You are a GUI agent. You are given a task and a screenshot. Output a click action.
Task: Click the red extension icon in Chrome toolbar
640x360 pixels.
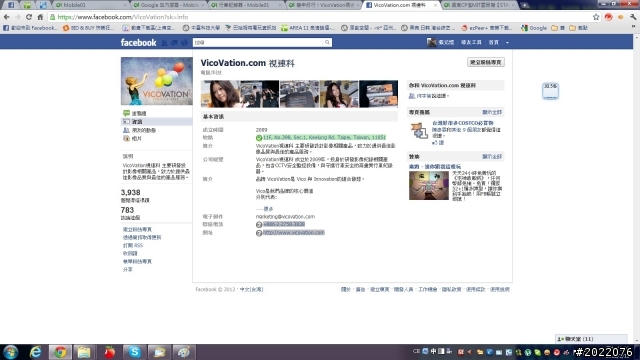(609, 17)
